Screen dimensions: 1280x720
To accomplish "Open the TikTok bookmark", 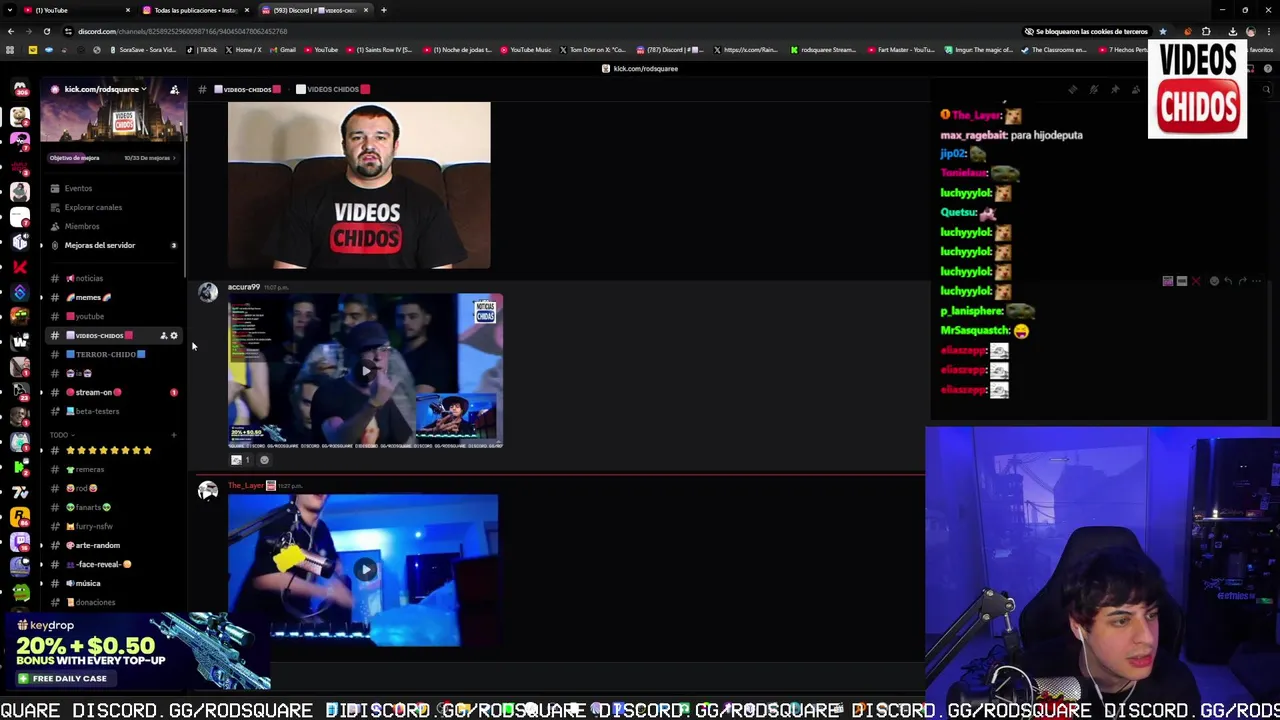I will (203, 49).
